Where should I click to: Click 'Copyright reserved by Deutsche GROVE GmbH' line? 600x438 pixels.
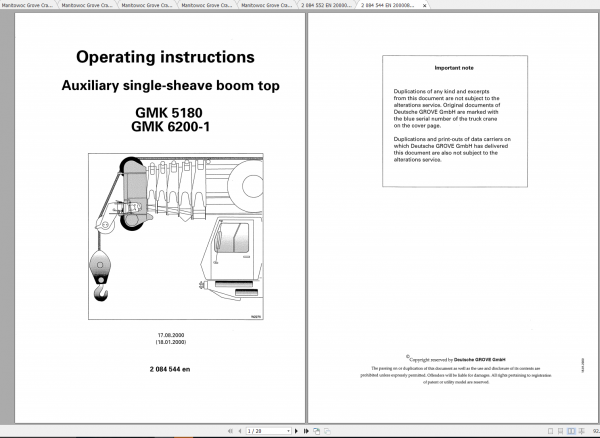tap(456, 359)
